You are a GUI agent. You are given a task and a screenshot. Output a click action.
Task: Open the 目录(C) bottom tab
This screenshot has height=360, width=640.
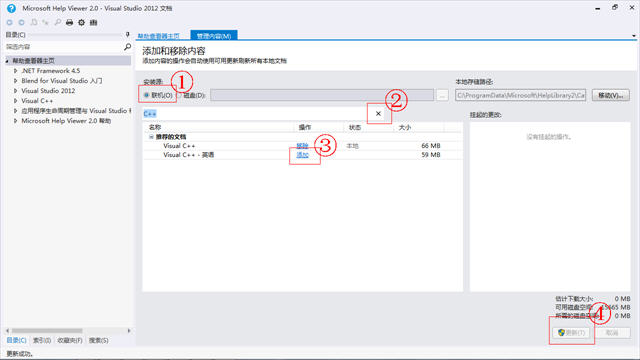(x=16, y=340)
